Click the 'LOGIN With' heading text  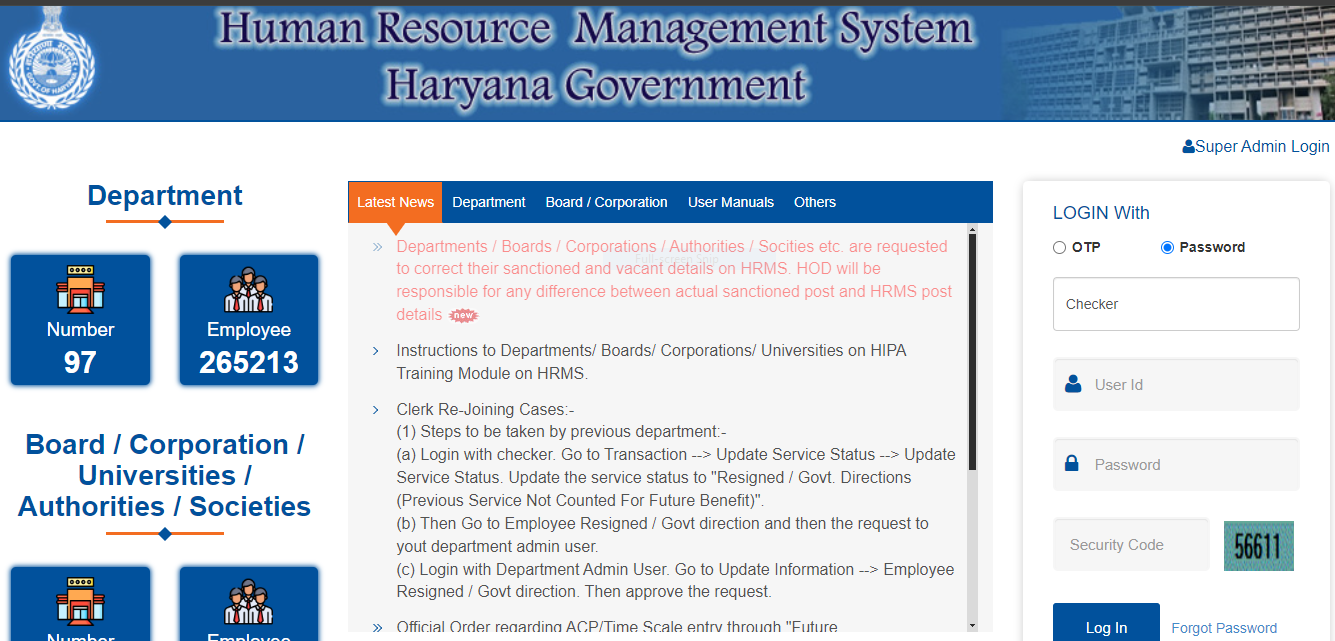[1101, 213]
